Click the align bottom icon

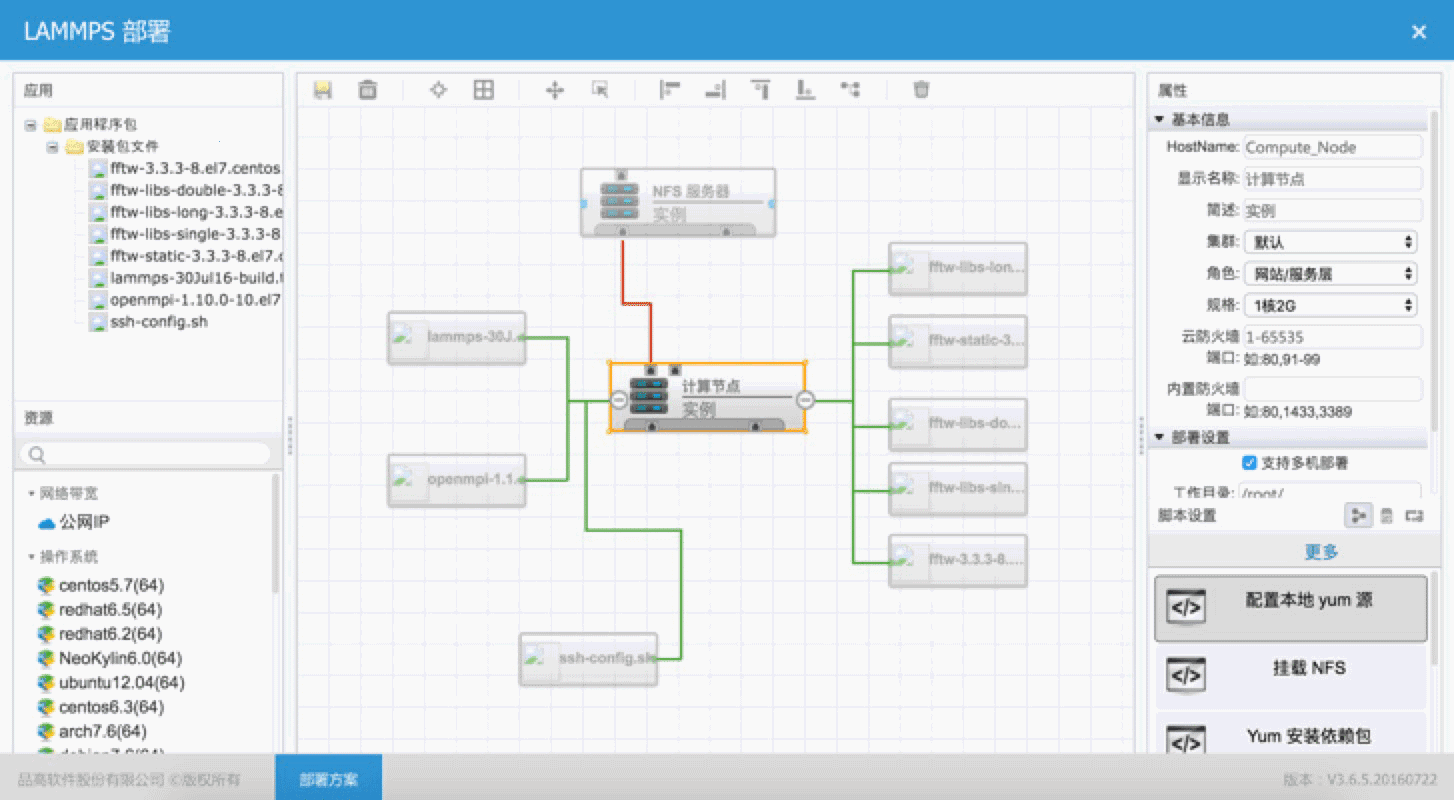point(805,90)
